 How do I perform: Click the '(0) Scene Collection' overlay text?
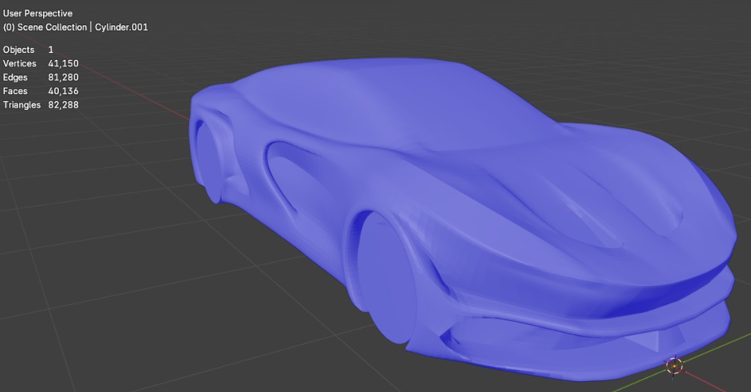coord(45,27)
